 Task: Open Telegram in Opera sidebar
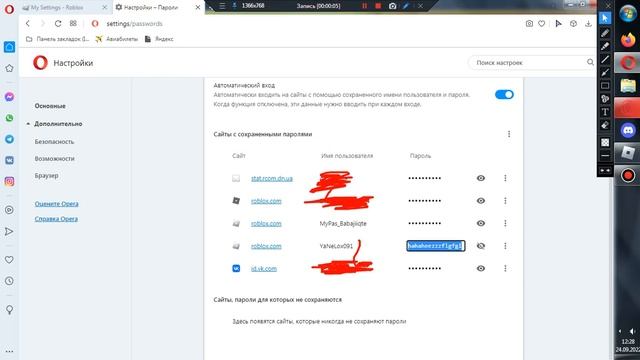(x=9, y=139)
